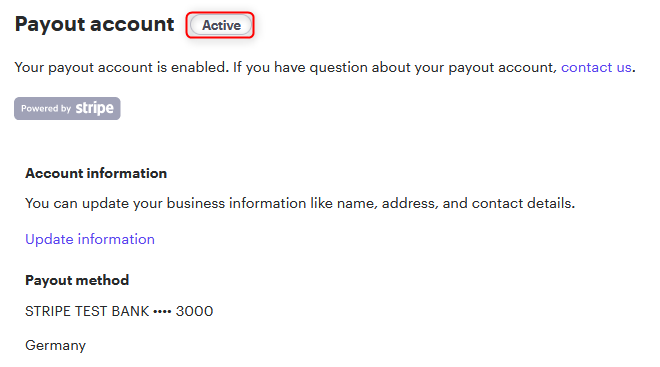Click the 'Powered by' text in badge
The height and width of the screenshot is (367, 660).
tap(46, 109)
